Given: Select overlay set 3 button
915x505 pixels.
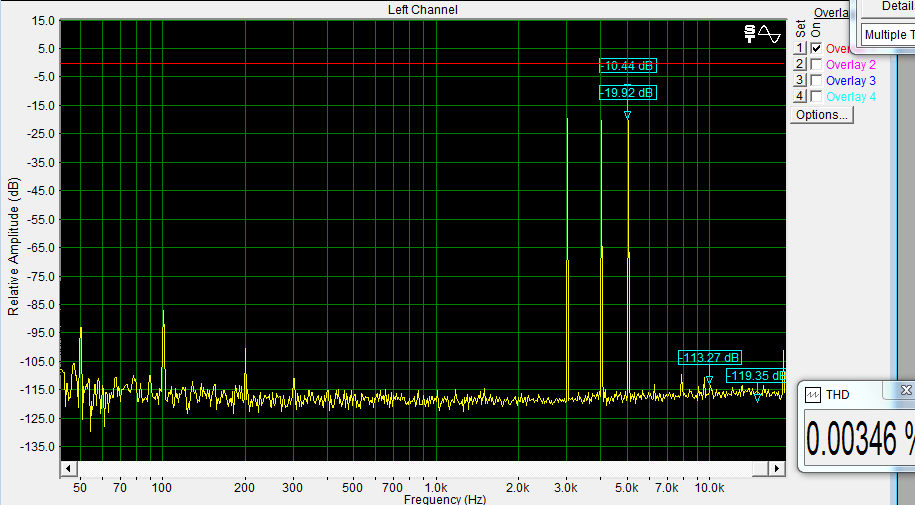Looking at the screenshot, I should [799, 80].
